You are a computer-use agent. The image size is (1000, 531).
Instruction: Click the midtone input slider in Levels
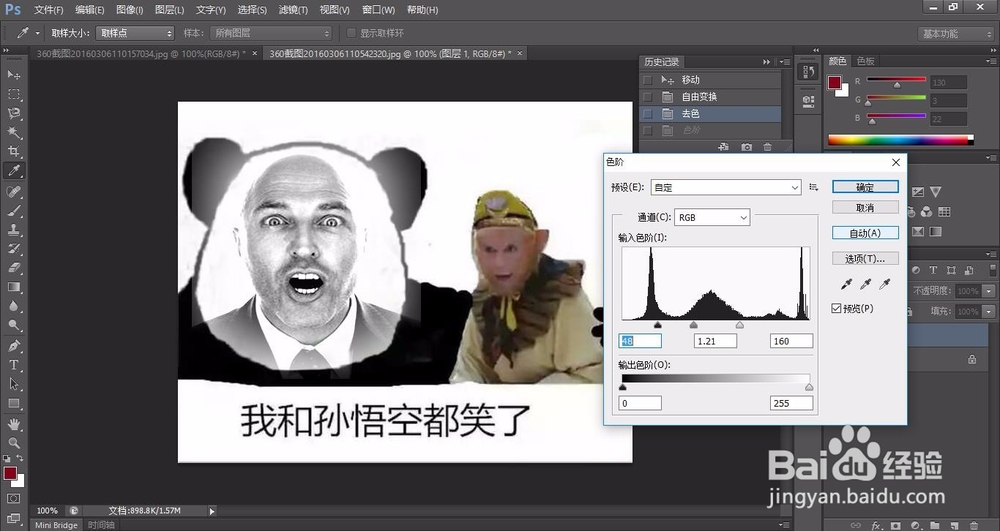point(693,325)
